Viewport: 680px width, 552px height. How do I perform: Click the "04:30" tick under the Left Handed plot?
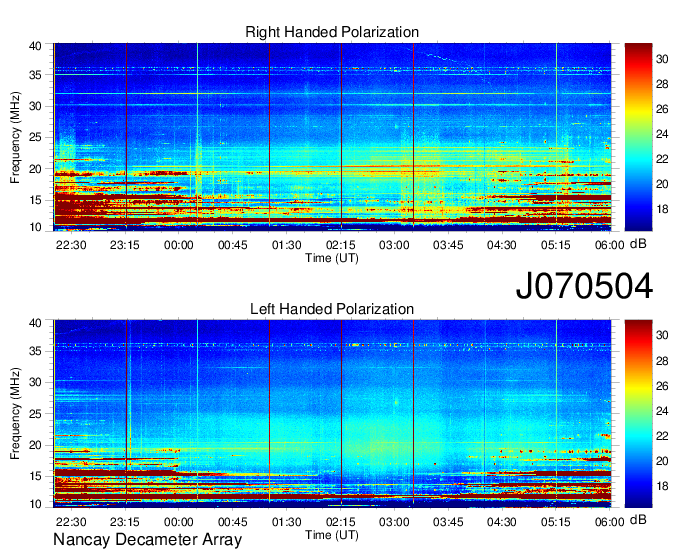502,522
